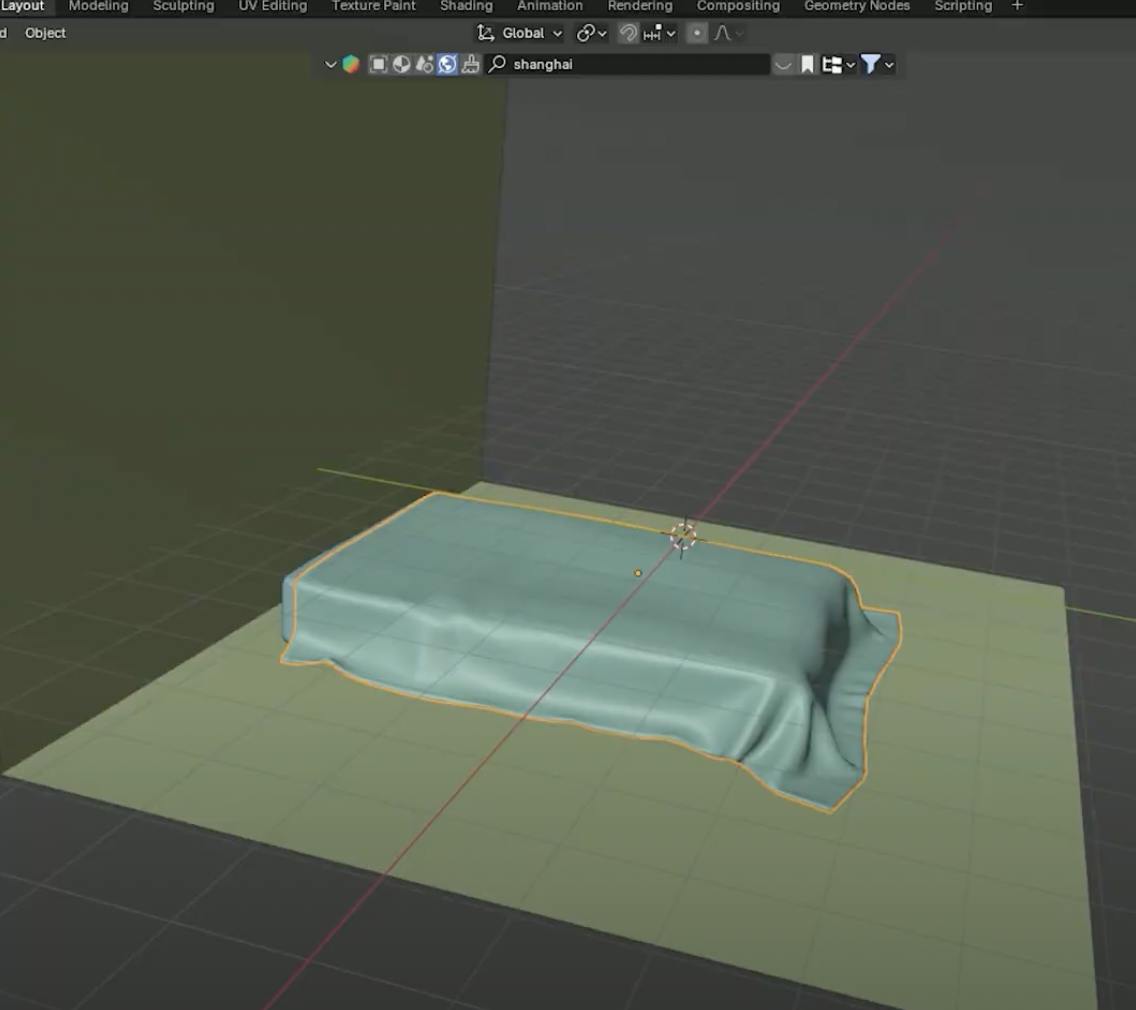Viewport: 1136px width, 1010px height.
Task: Select the brush asset filter icon
Action: coord(470,64)
